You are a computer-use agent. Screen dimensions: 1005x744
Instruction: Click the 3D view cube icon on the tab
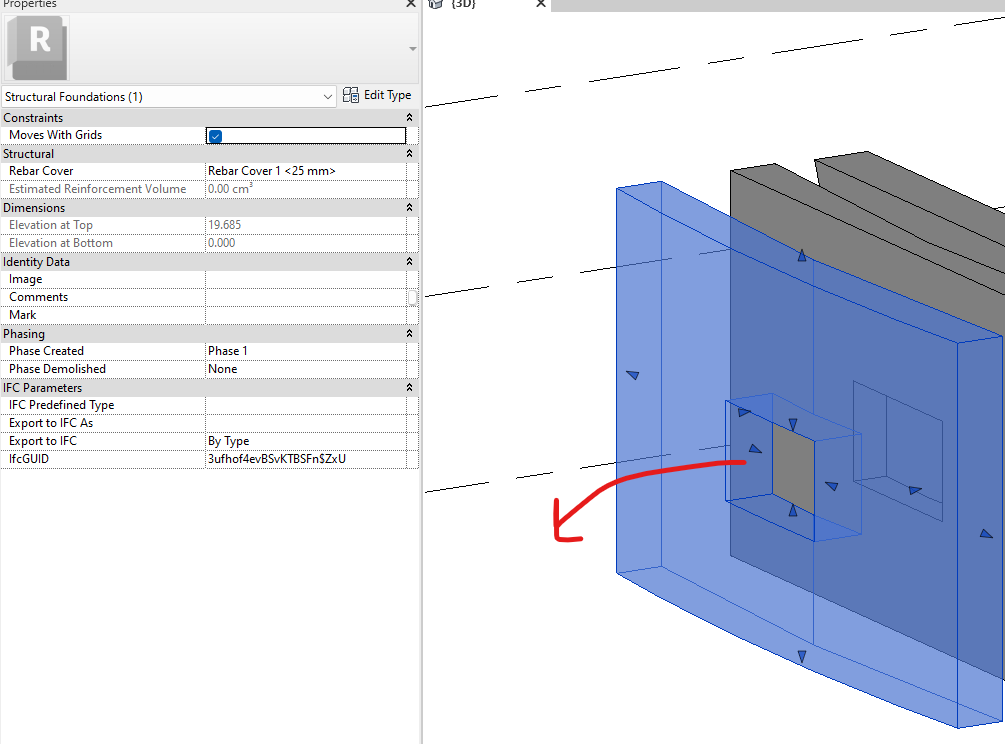coord(435,5)
